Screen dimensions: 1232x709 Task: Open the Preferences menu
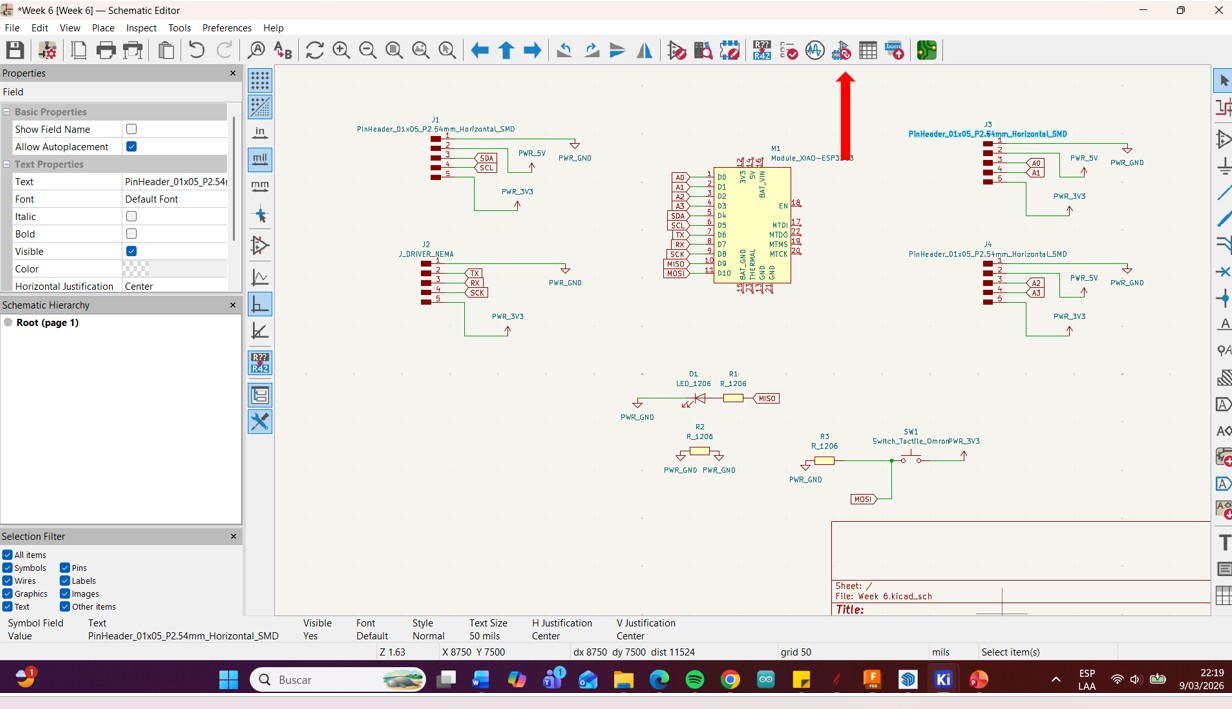coord(227,28)
